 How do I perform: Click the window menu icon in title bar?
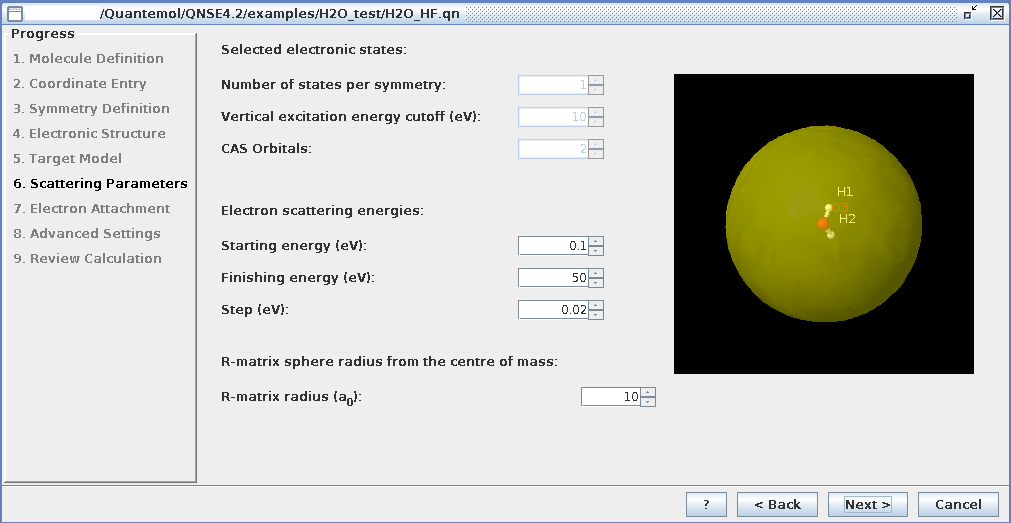(x=14, y=13)
